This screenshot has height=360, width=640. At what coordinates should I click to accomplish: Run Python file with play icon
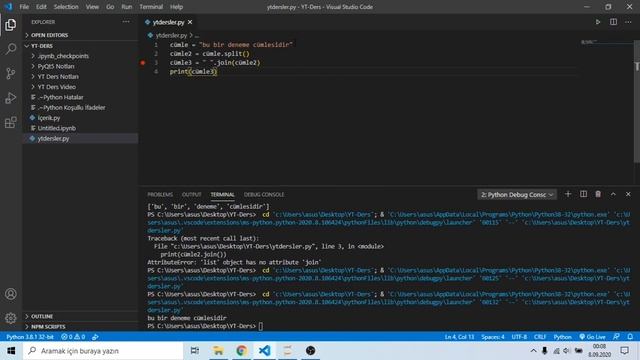pos(598,22)
